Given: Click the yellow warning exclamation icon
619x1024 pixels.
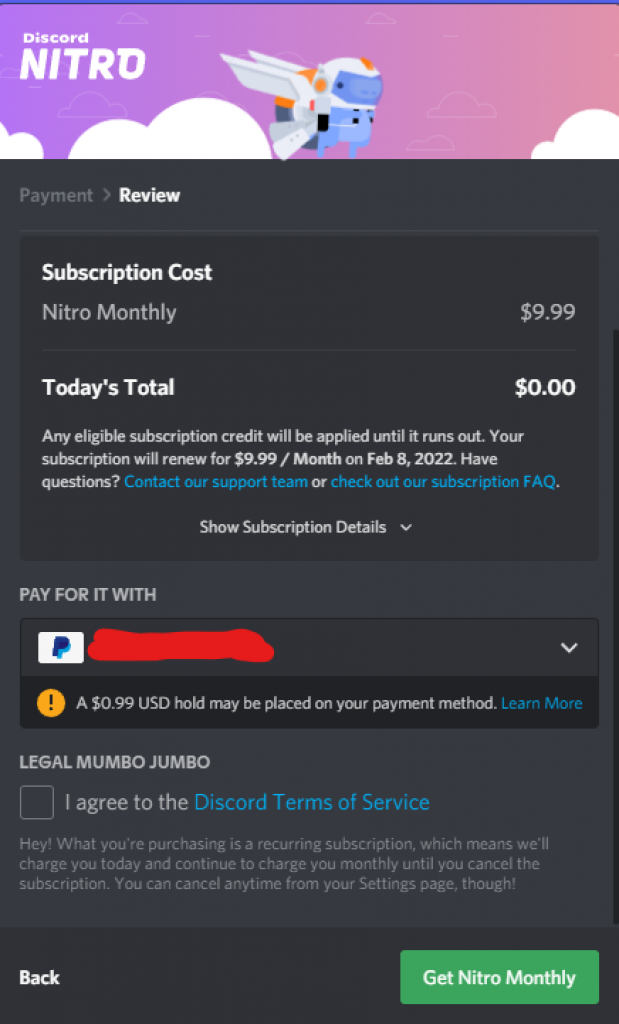Looking at the screenshot, I should (x=50, y=703).
